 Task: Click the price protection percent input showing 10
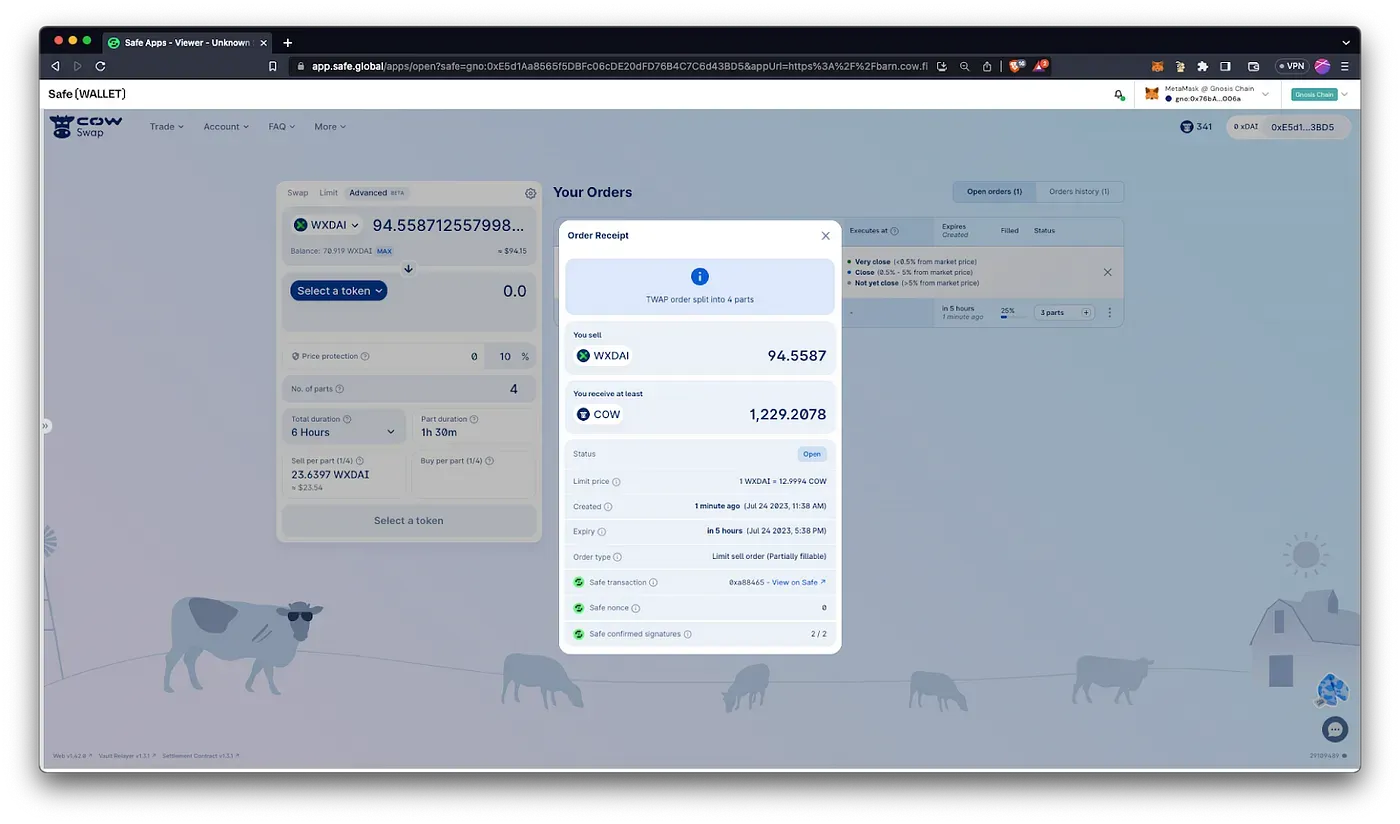pos(504,356)
